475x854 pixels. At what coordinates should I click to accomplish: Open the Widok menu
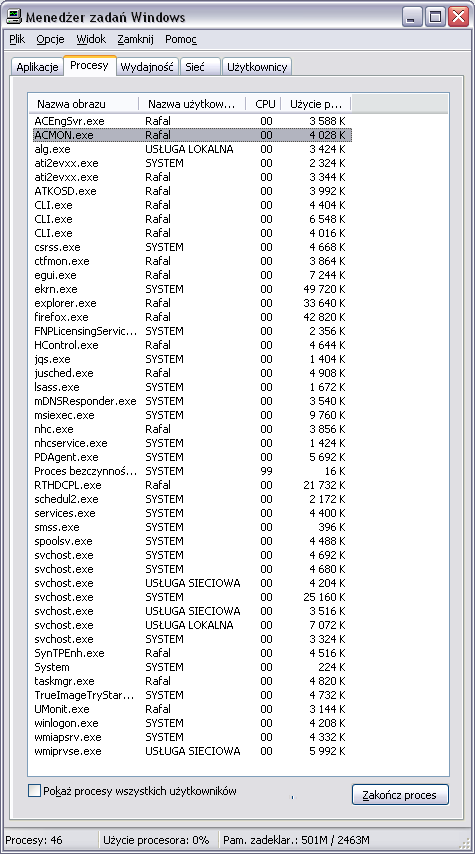91,39
